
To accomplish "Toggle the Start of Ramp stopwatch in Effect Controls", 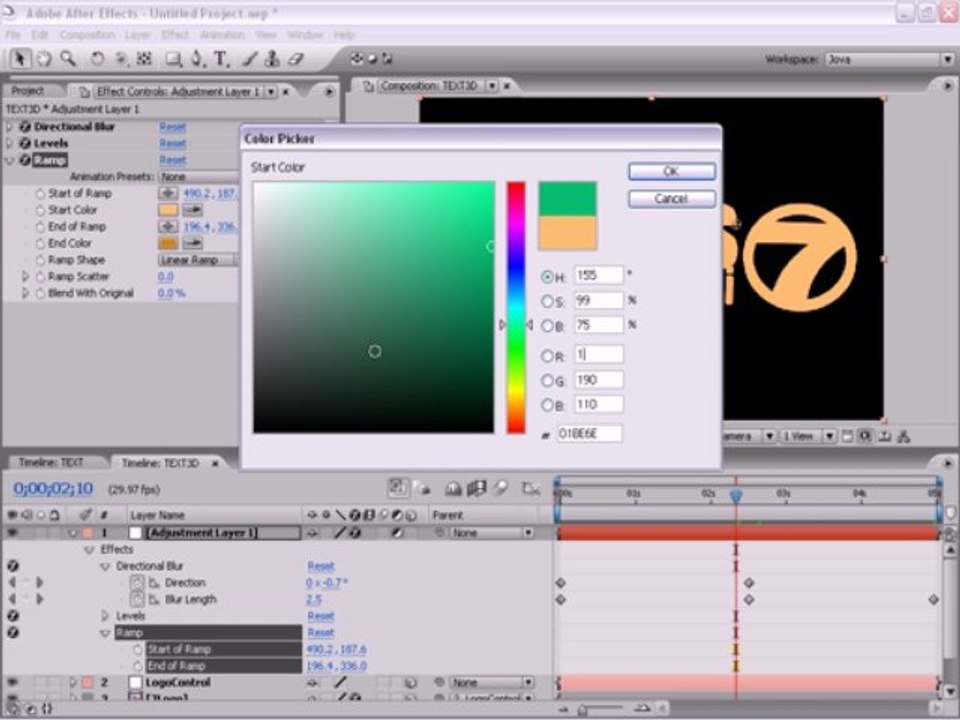I will click(40, 193).
